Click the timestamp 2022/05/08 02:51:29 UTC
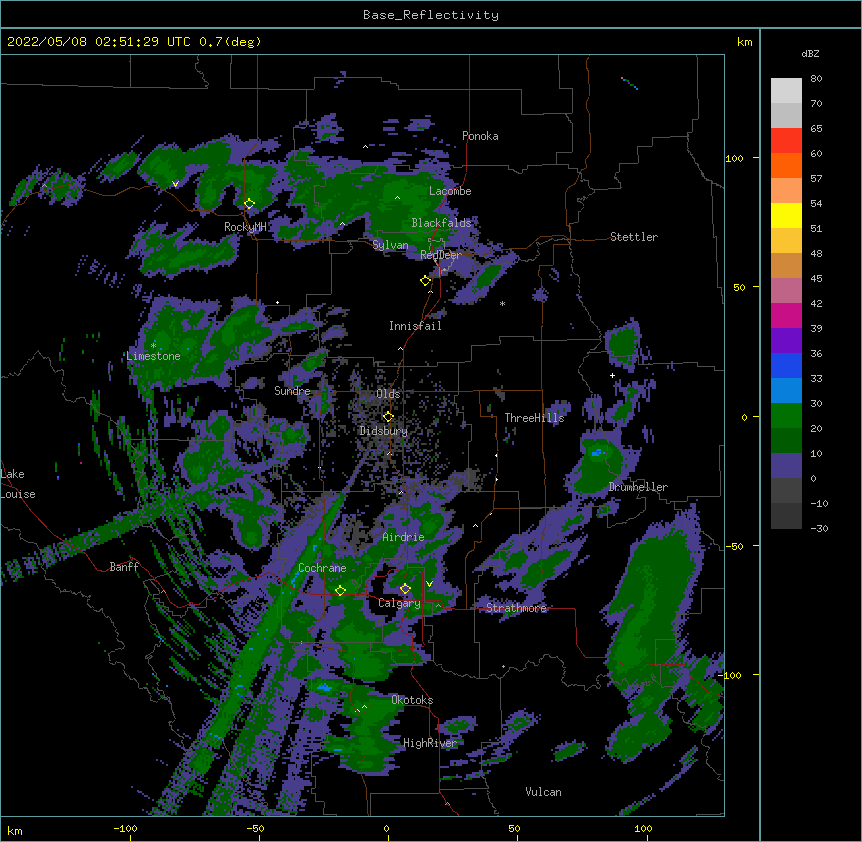This screenshot has width=862, height=842. pyautogui.click(x=98, y=42)
